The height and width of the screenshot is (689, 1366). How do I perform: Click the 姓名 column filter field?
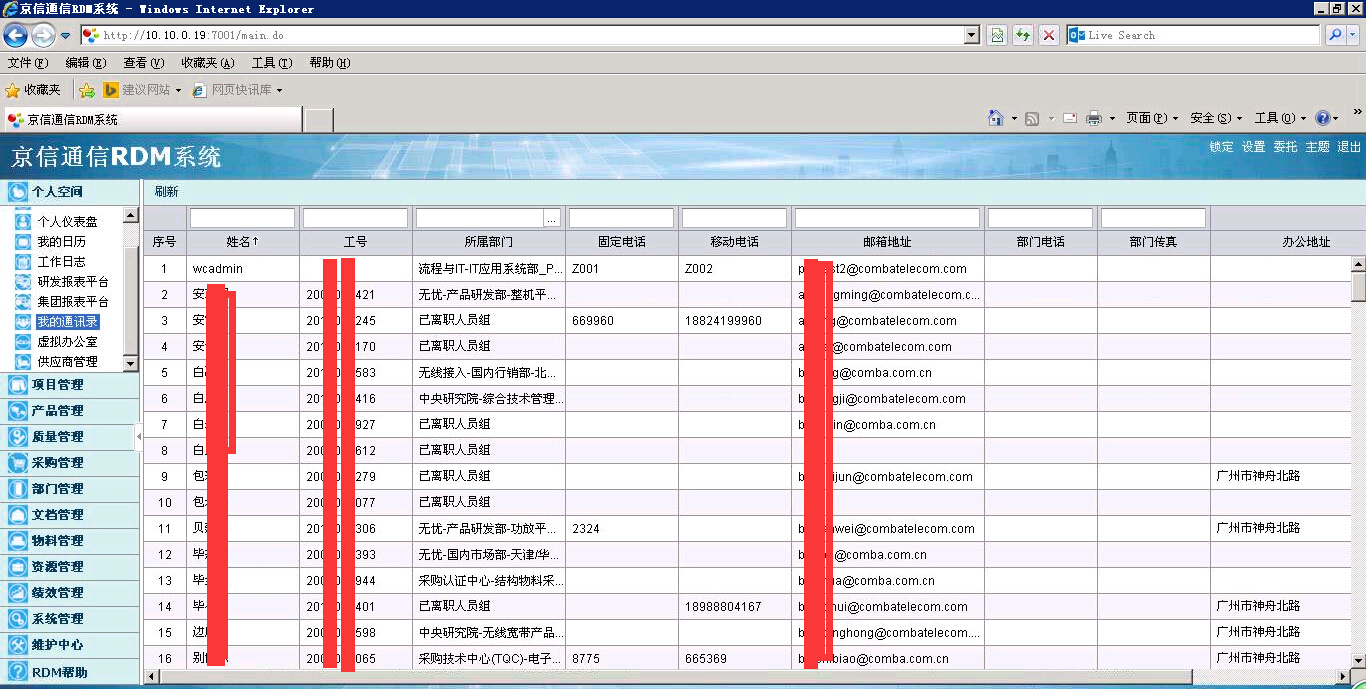pyautogui.click(x=242, y=218)
